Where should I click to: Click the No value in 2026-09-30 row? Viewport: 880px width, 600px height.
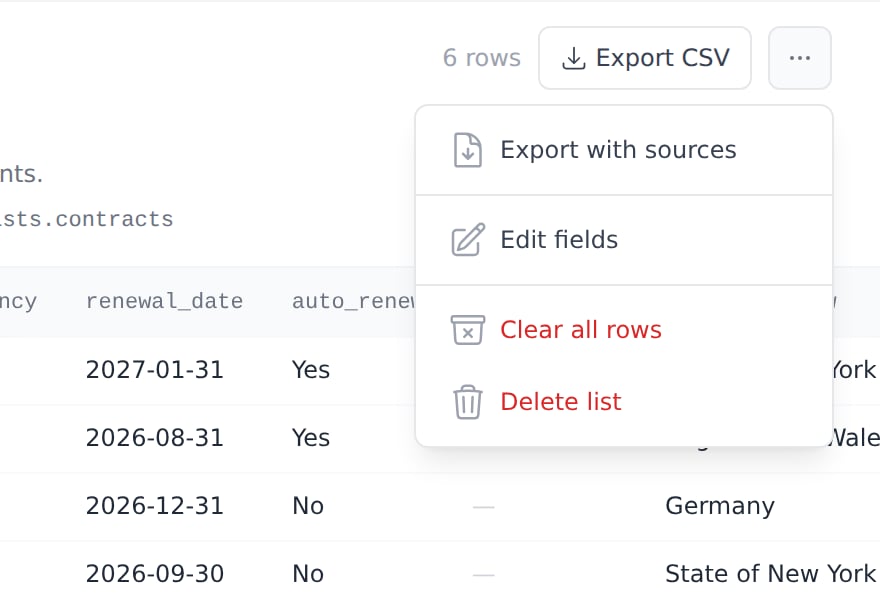(308, 574)
